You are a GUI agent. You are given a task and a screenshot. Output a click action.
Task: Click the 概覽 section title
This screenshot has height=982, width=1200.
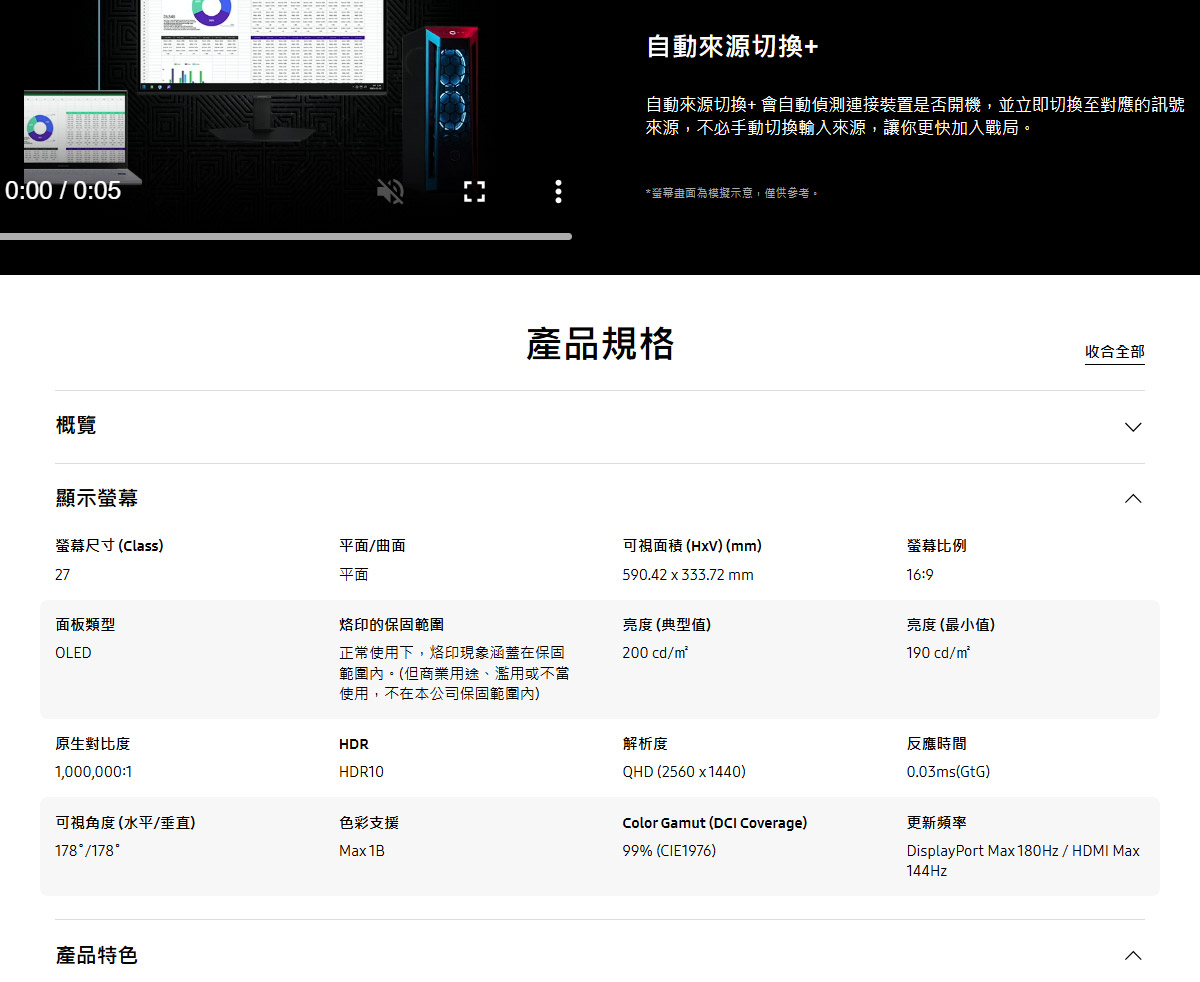tap(76, 426)
